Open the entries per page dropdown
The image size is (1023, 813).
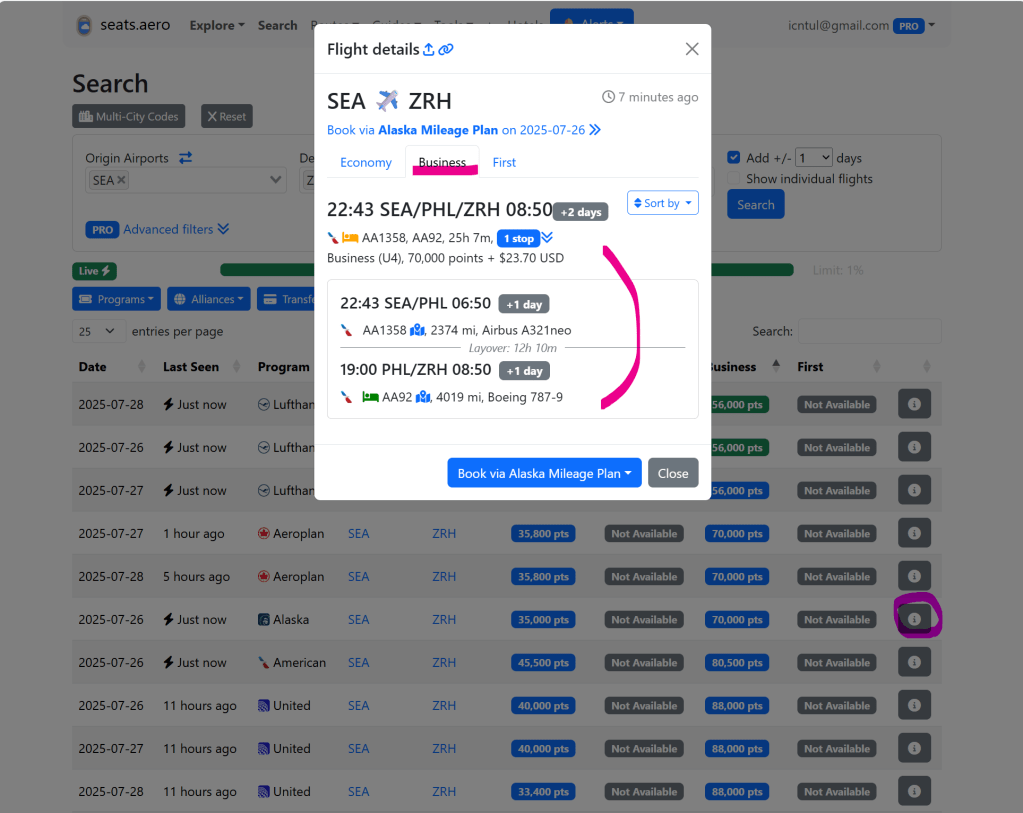coord(98,331)
